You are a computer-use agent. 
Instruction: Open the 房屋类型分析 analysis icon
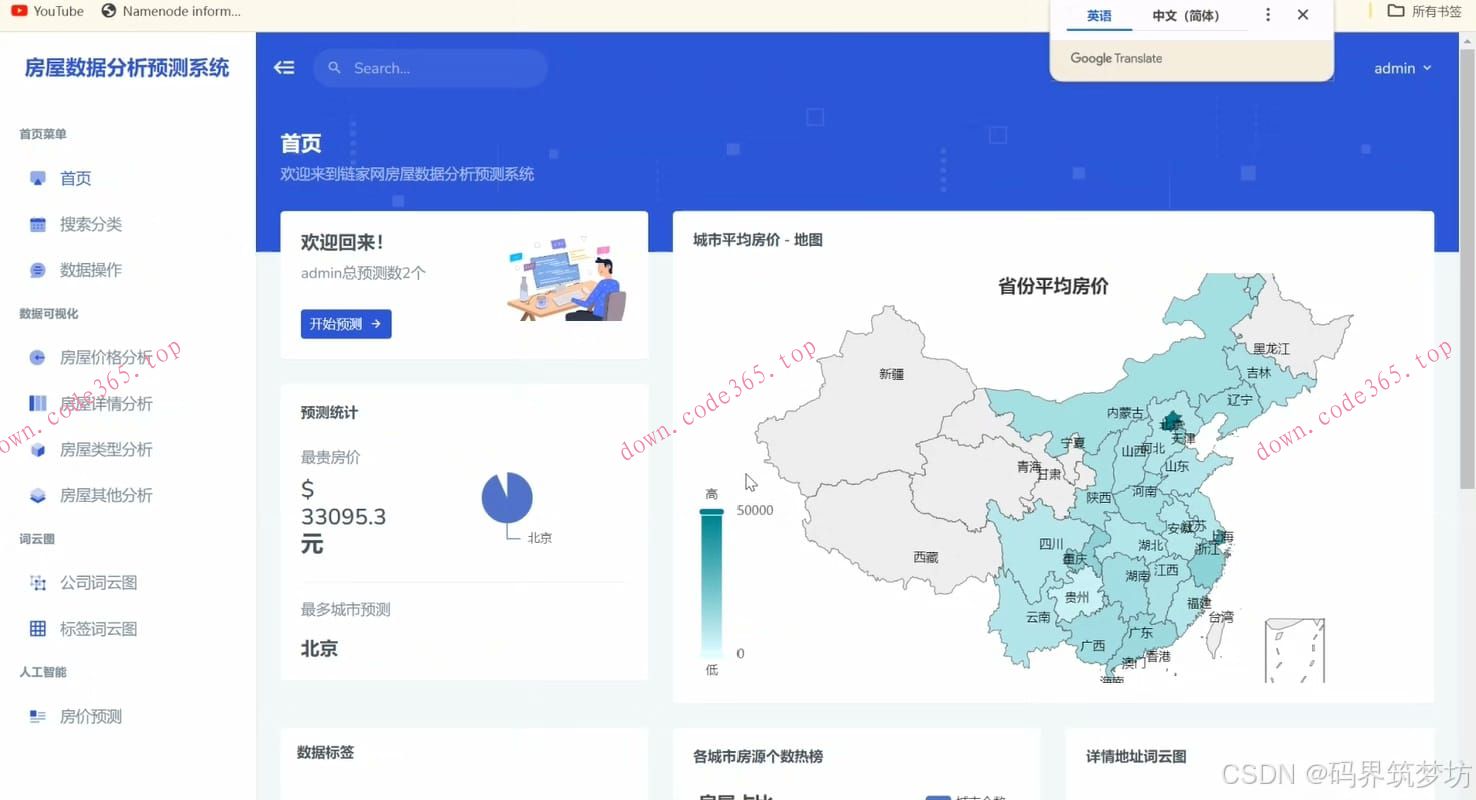tap(37, 449)
